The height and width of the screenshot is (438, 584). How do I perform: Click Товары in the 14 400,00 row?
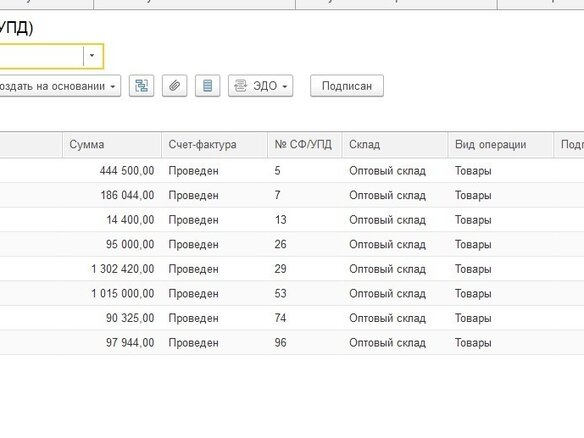click(x=473, y=220)
